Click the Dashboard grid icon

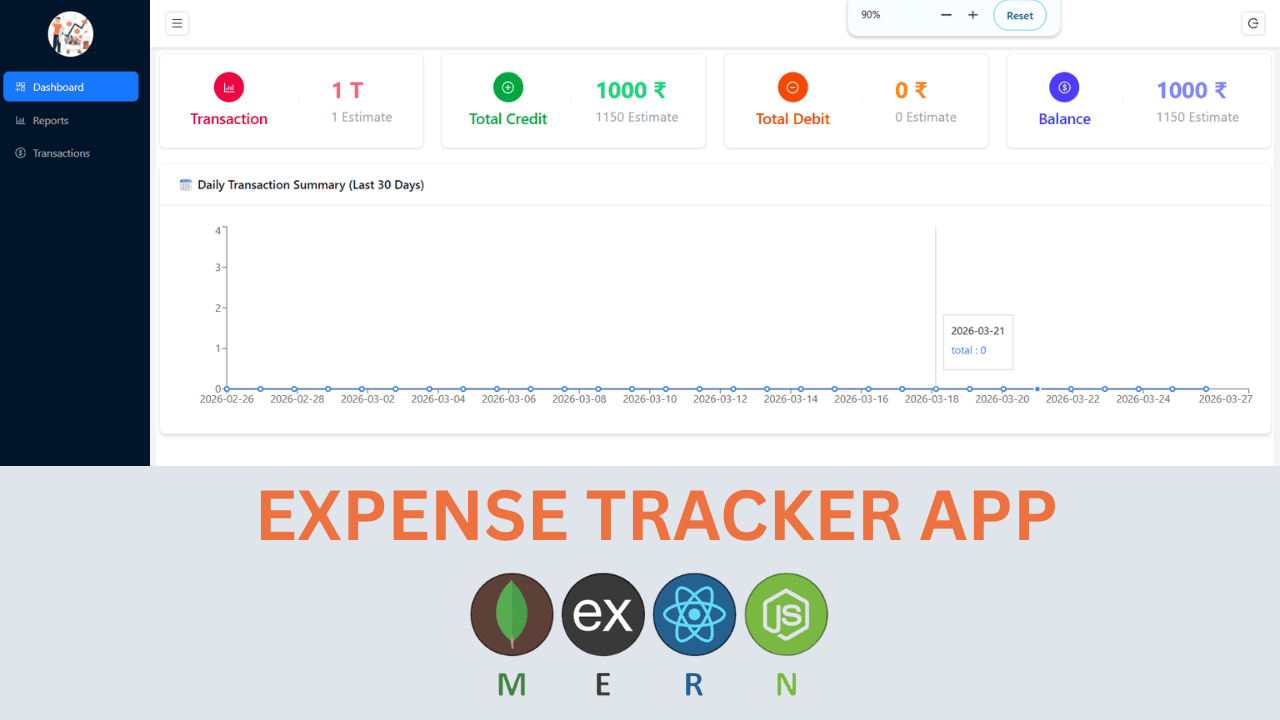coord(21,86)
